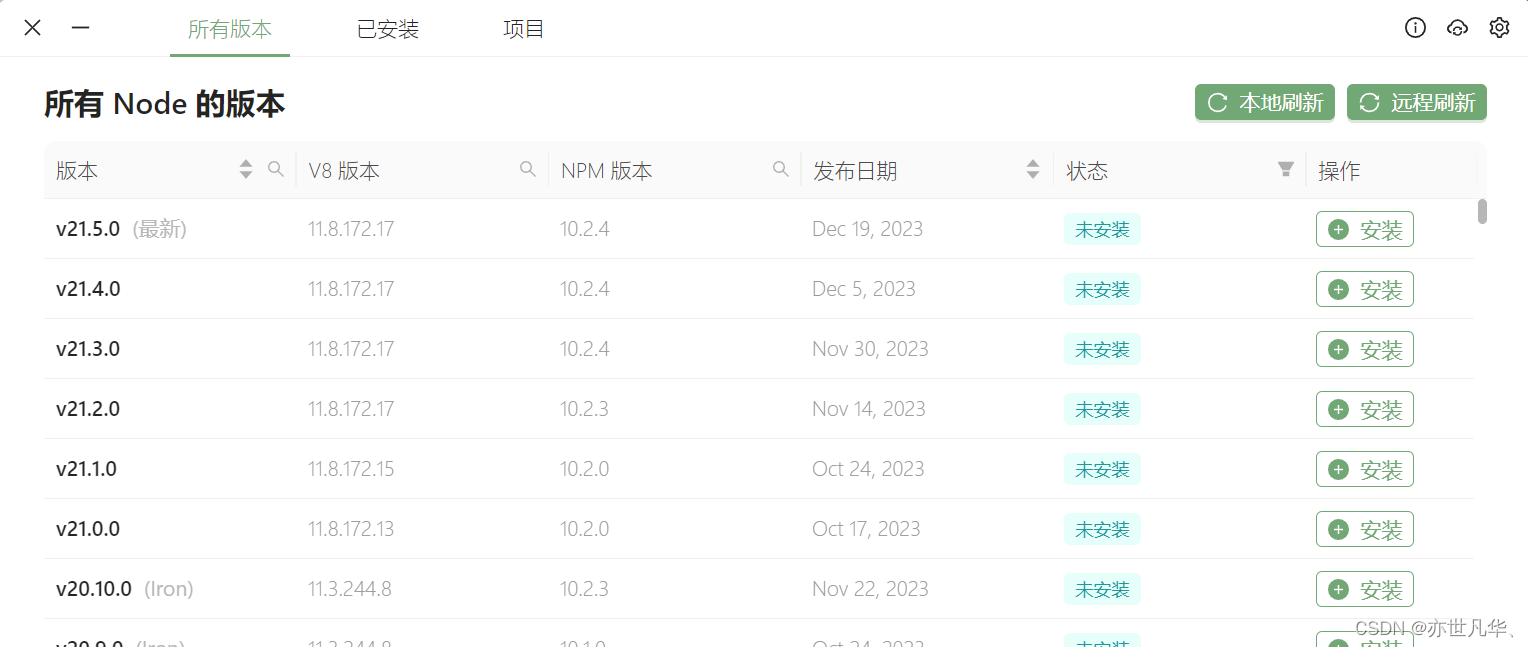Screen dimensions: 1528x647
Task: Click release date Nov 30, 2023
Action: [870, 349]
